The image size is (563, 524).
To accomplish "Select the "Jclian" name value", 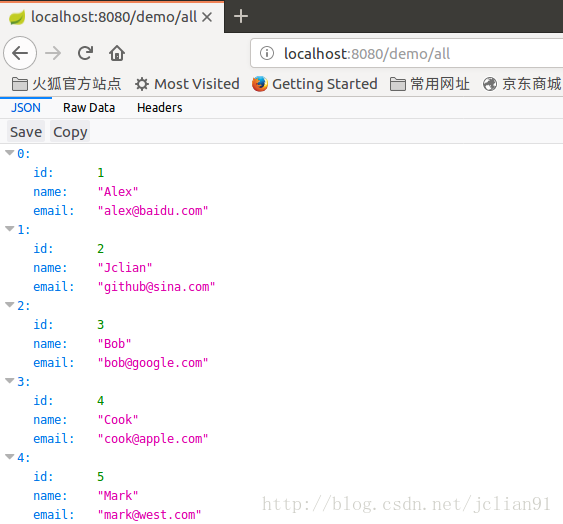I will click(125, 268).
